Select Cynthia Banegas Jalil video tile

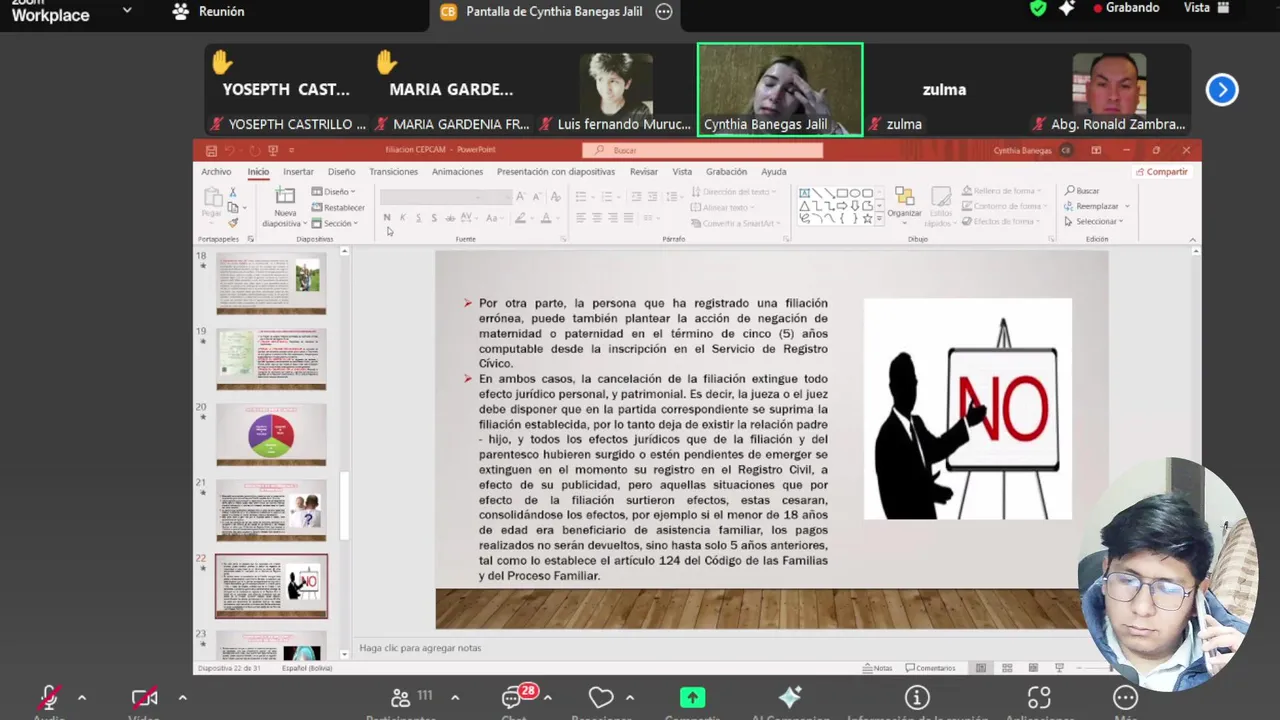[x=780, y=89]
